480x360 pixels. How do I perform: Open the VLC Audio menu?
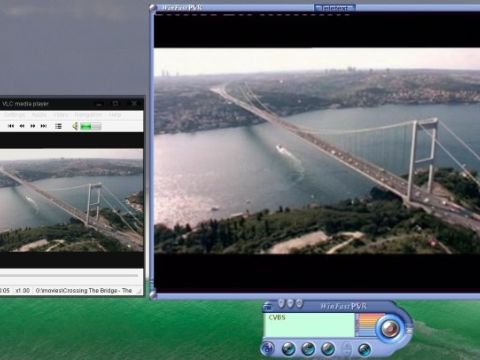click(39, 115)
